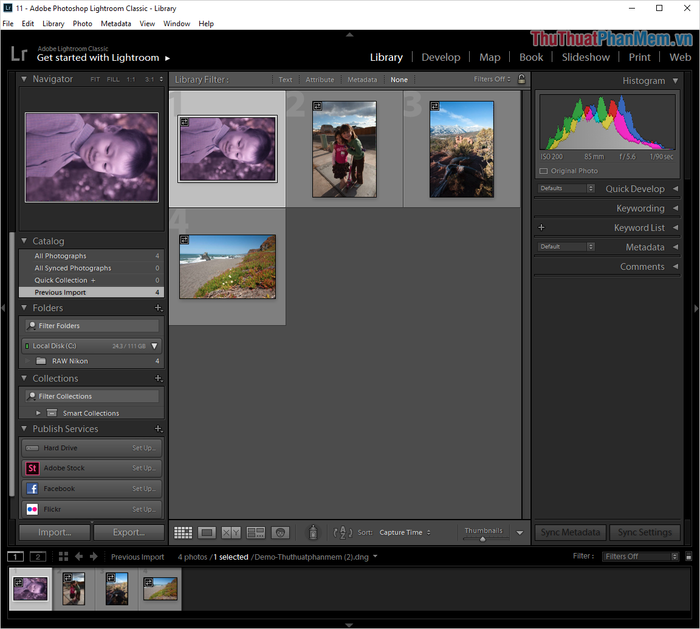This screenshot has width=700, height=629.
Task: Click in the Filter Folders search field
Action: pos(92,326)
